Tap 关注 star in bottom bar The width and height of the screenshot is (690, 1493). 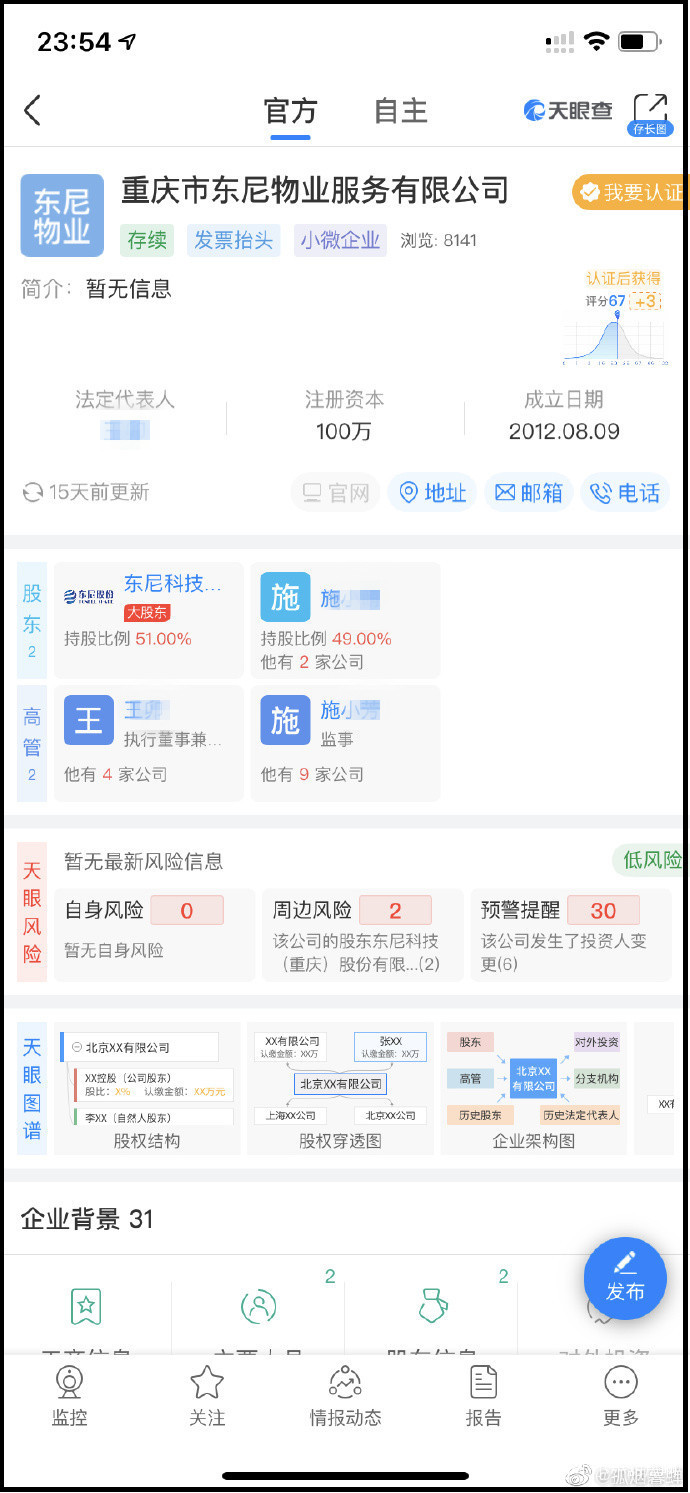pos(207,1396)
